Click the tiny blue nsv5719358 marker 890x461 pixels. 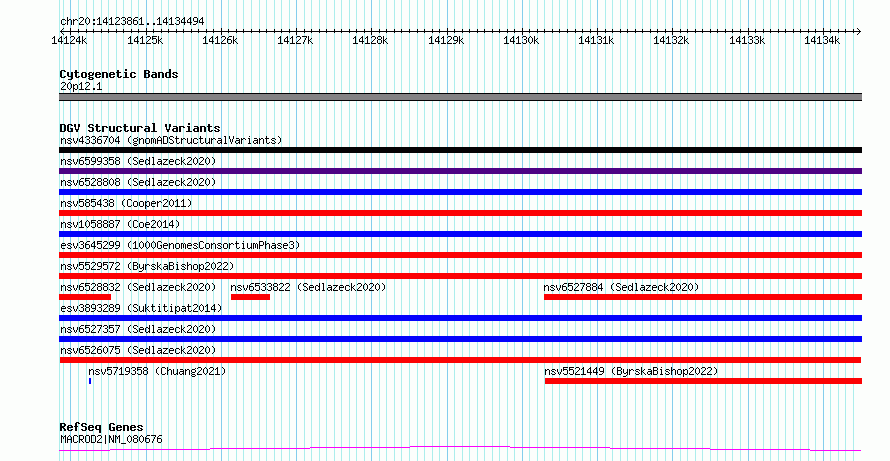pyautogui.click(x=90, y=381)
